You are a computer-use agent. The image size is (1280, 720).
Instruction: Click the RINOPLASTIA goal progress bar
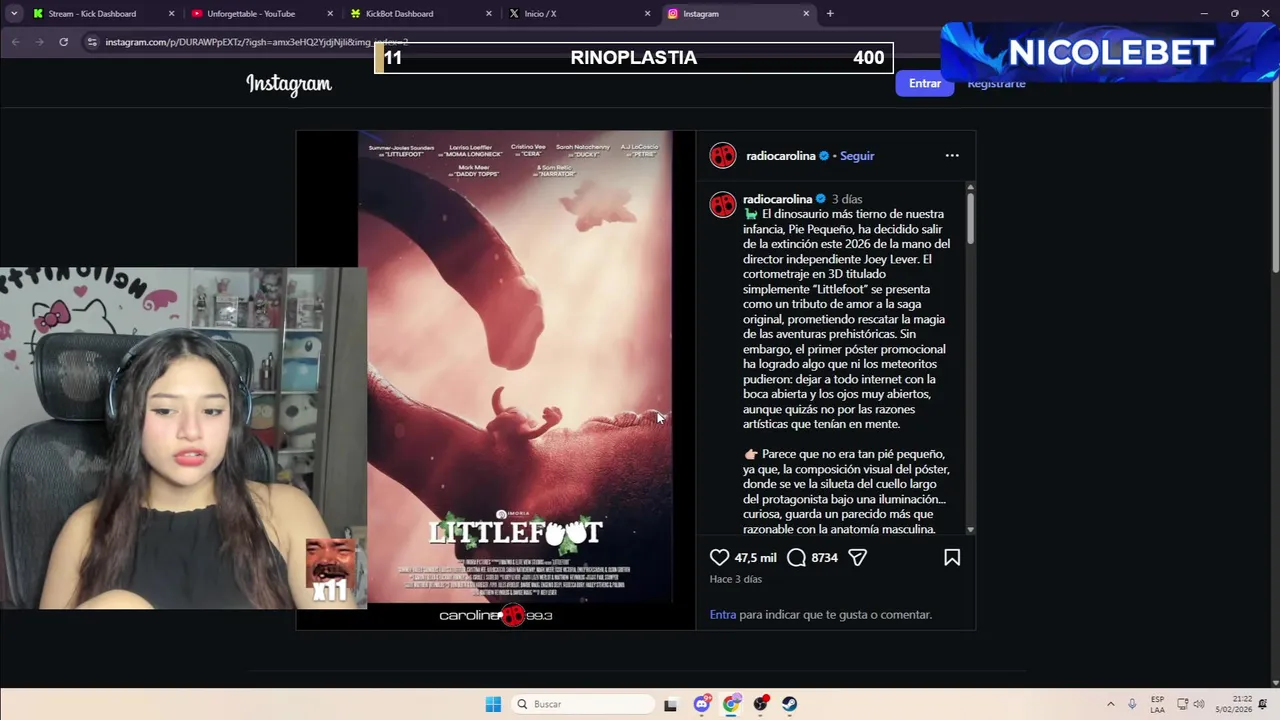pyautogui.click(x=634, y=57)
